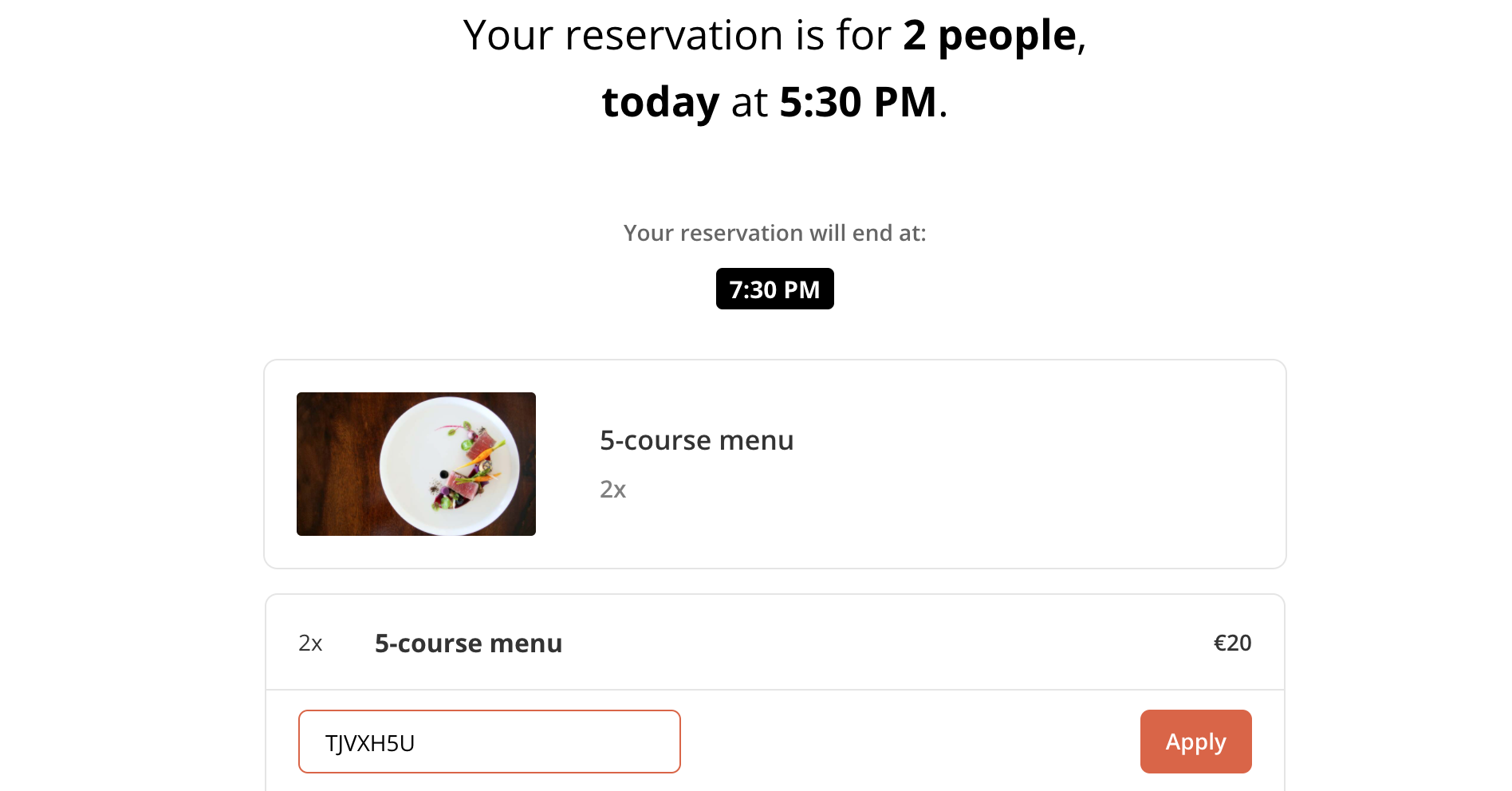Click the word "at" before 5:30 PM
Viewport: 1512px width, 791px height.
tap(750, 103)
